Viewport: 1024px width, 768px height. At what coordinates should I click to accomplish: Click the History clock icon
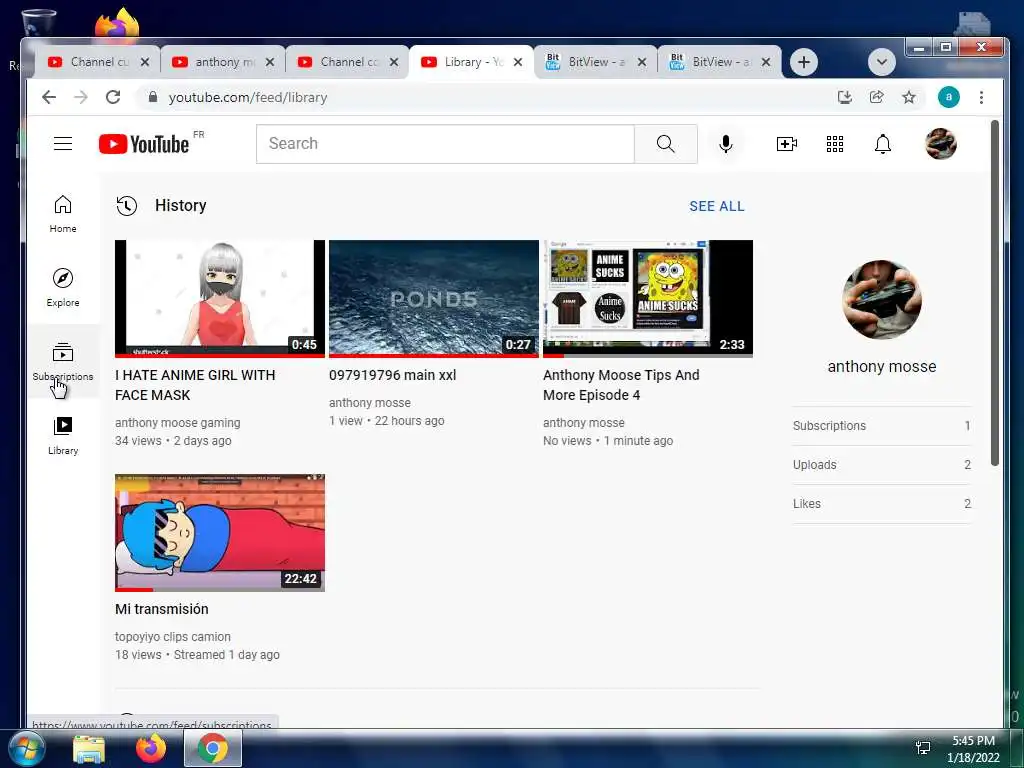(127, 206)
